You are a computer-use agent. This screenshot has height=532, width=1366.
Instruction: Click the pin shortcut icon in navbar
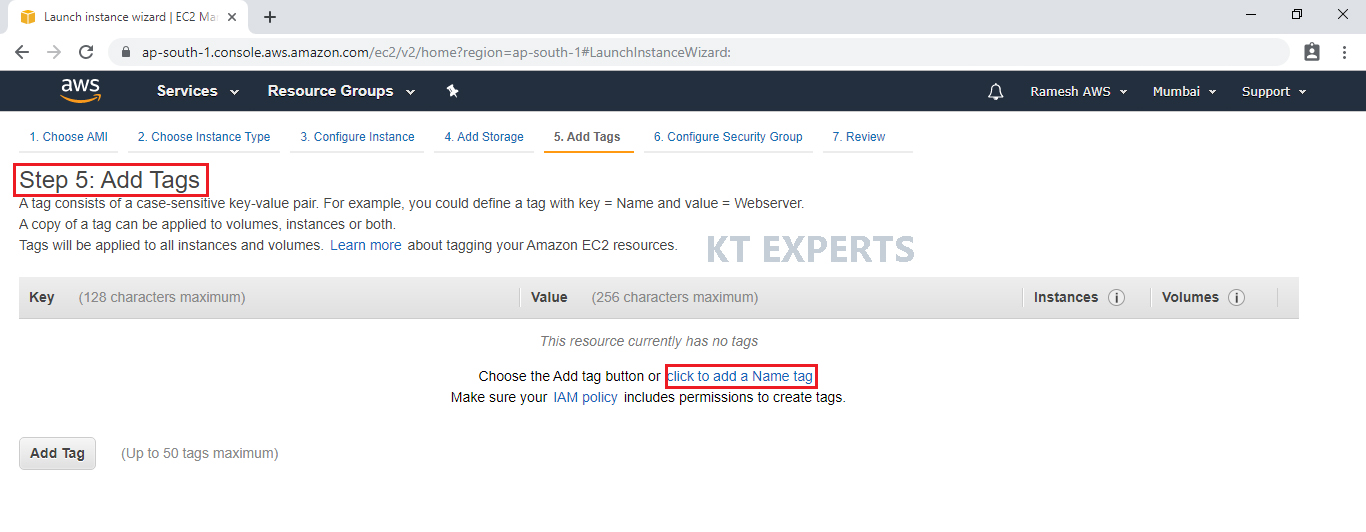(x=452, y=91)
